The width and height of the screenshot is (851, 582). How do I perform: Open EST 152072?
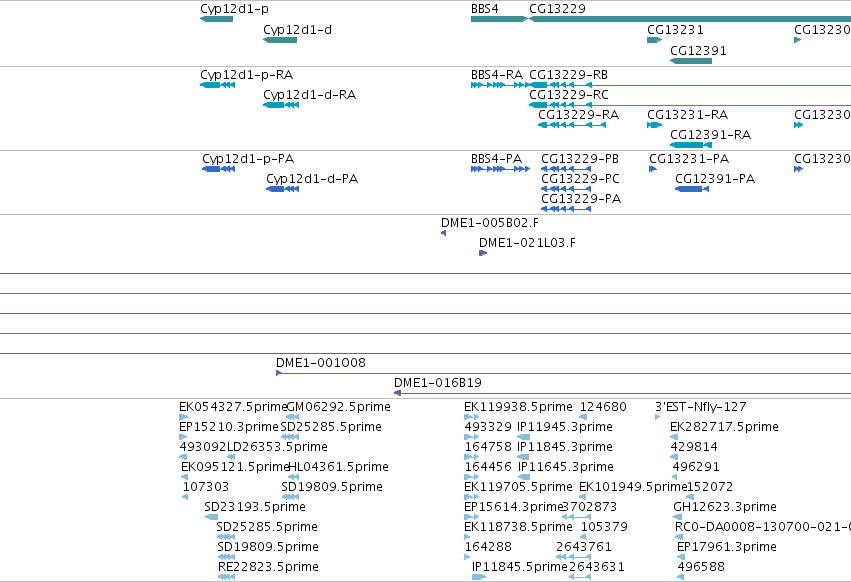coord(690,497)
